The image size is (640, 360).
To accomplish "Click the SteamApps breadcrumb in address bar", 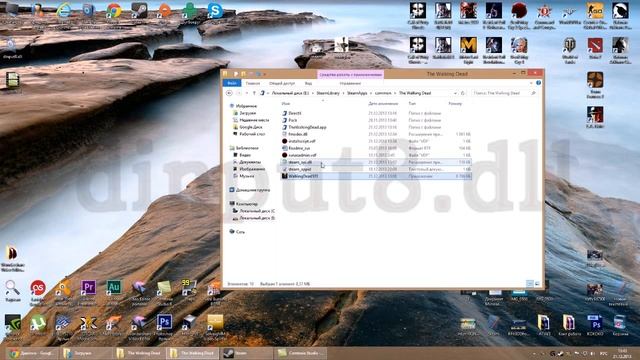I will [357, 93].
